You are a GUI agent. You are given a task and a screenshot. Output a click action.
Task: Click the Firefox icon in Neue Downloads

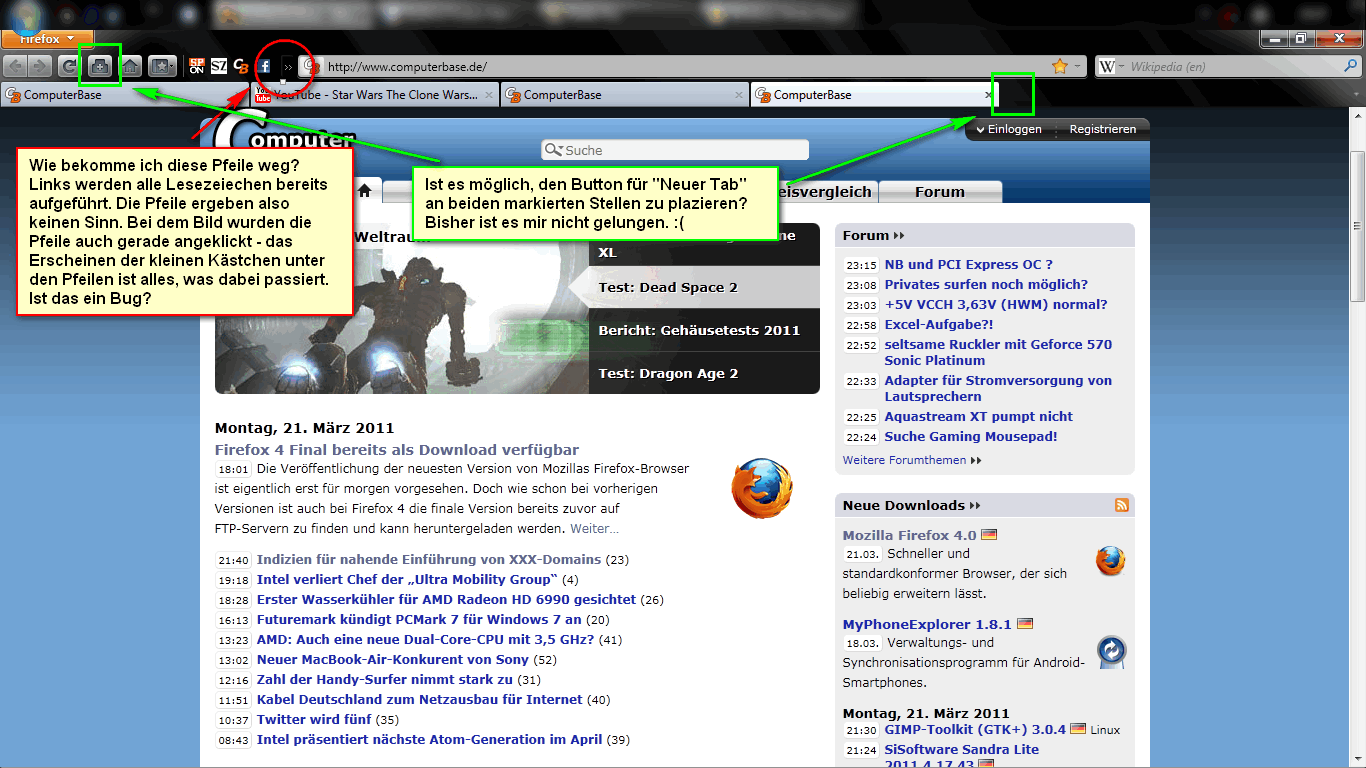(x=1110, y=561)
